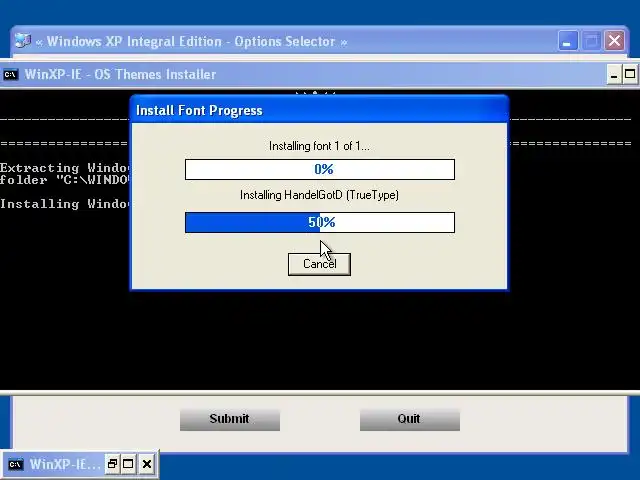Click the disabled maximize button of Options Selector
The image size is (640, 480).
[x=591, y=41]
